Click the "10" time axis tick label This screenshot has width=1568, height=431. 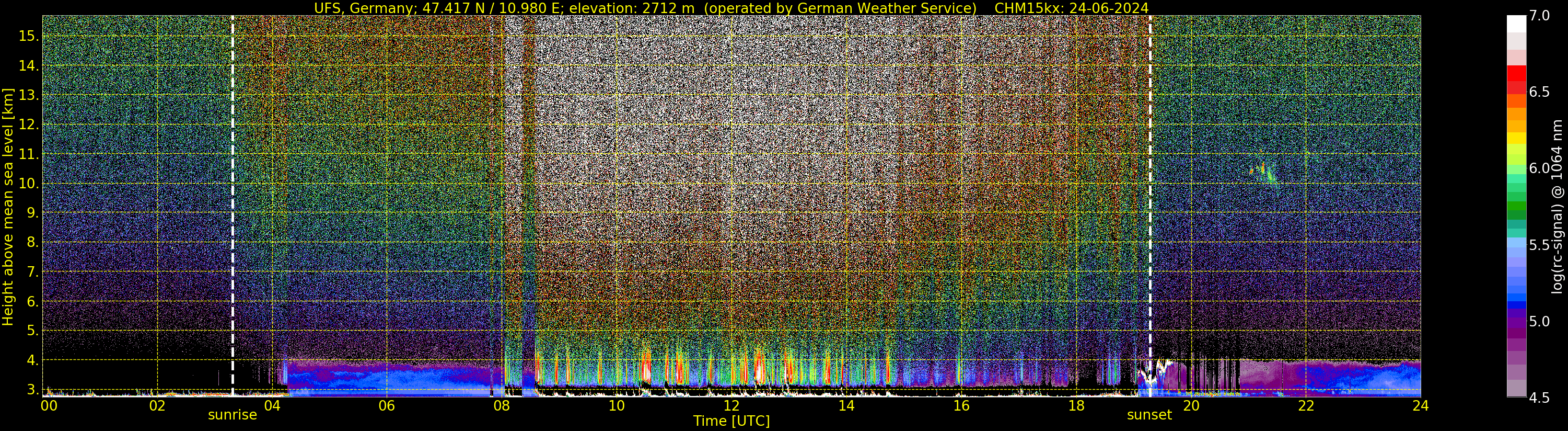coord(617,405)
